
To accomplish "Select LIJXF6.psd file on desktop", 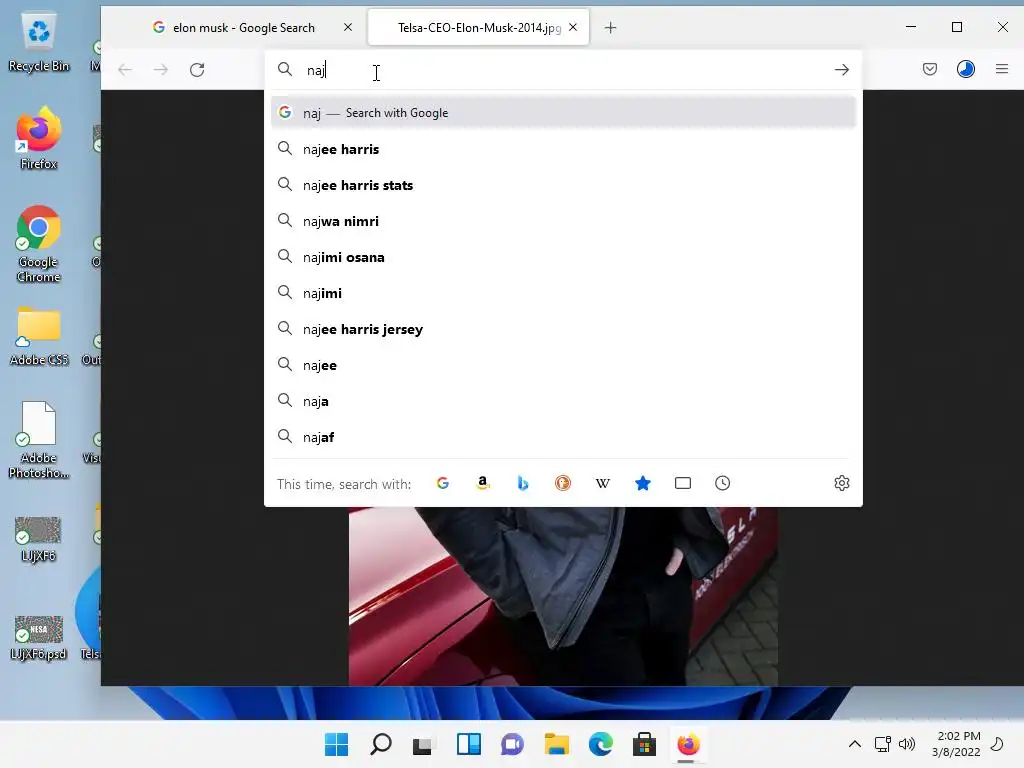I will (39, 638).
